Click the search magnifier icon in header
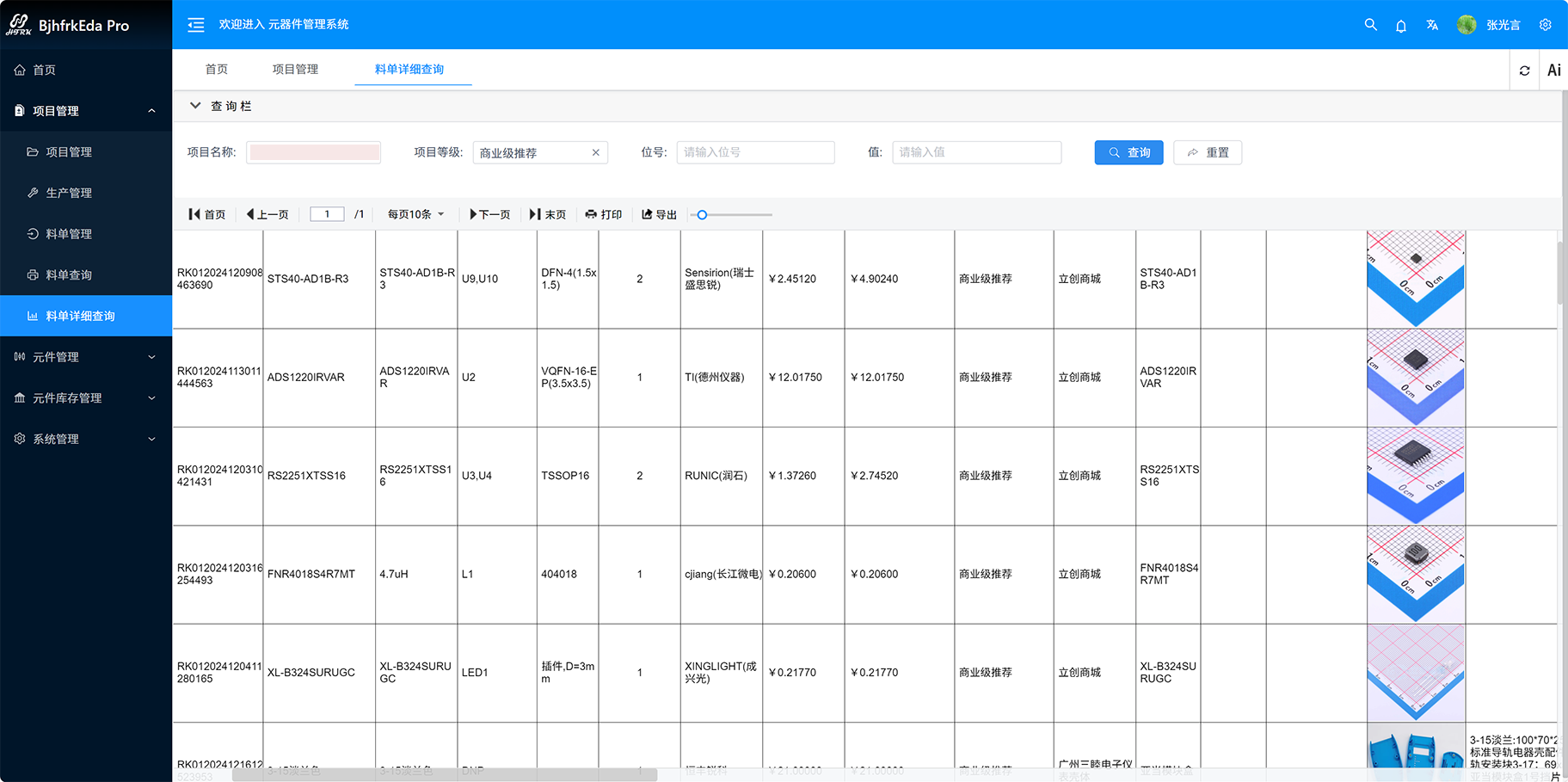Viewport: 1568px width, 782px height. click(1370, 25)
